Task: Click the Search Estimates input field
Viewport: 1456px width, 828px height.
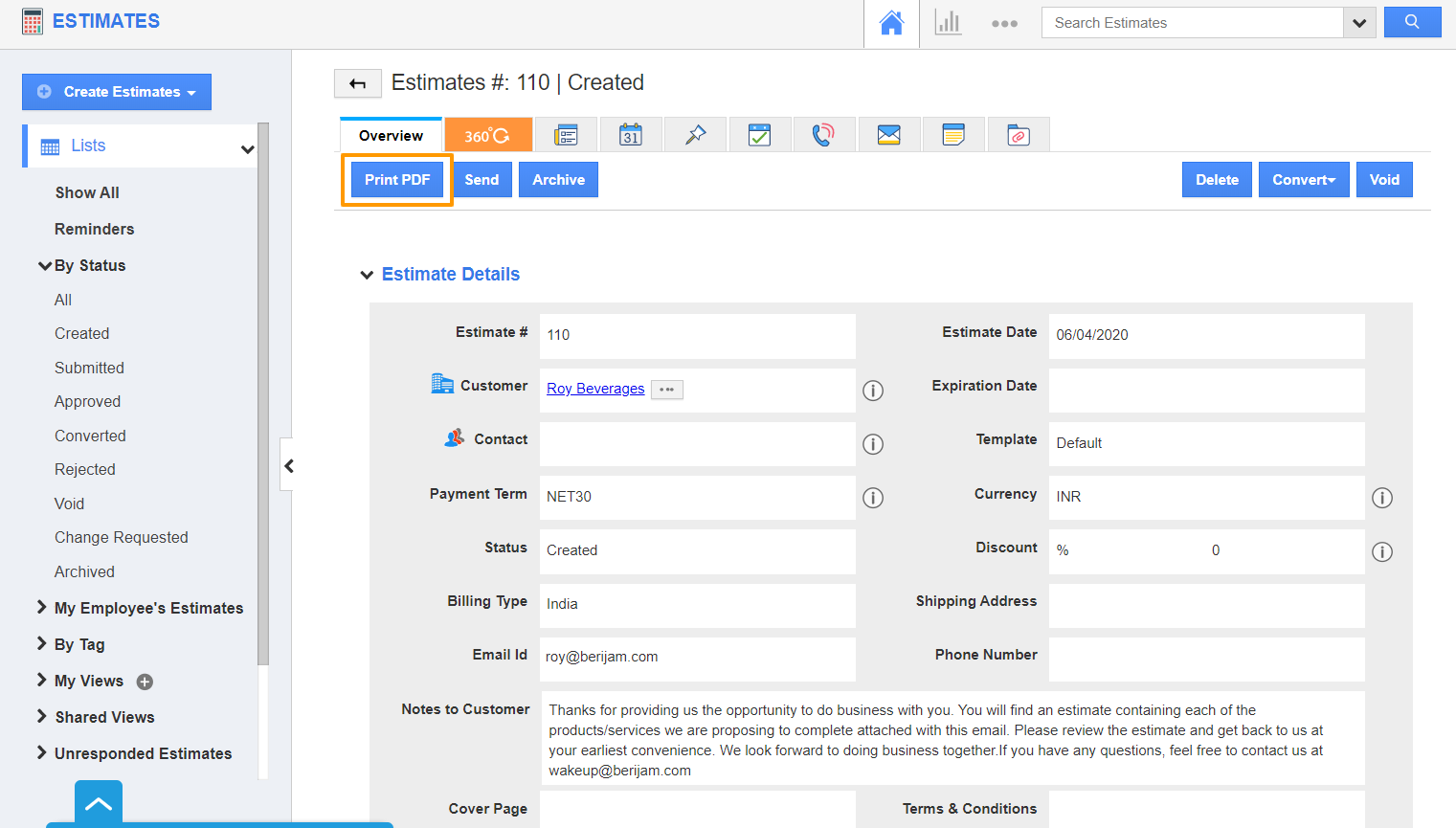Action: pyautogui.click(x=1192, y=23)
